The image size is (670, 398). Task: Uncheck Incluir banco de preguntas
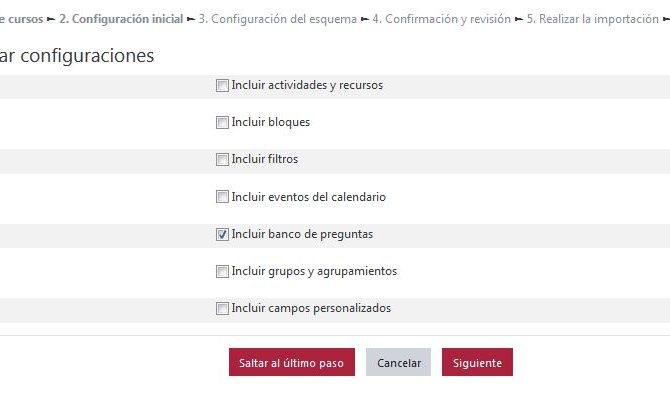pyautogui.click(x=222, y=234)
